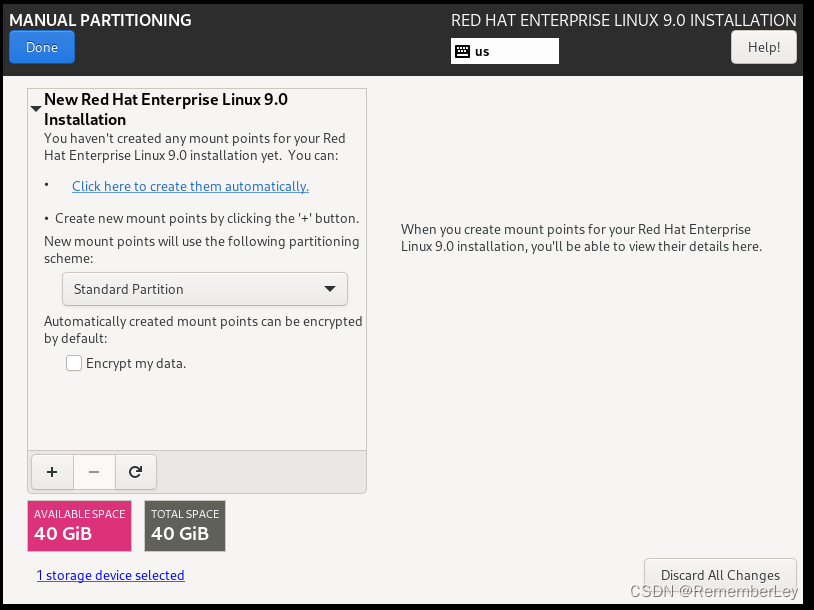Screen dimensions: 814x610
Task: Follow 'Click here to create them automatically' link
Action: click(191, 186)
